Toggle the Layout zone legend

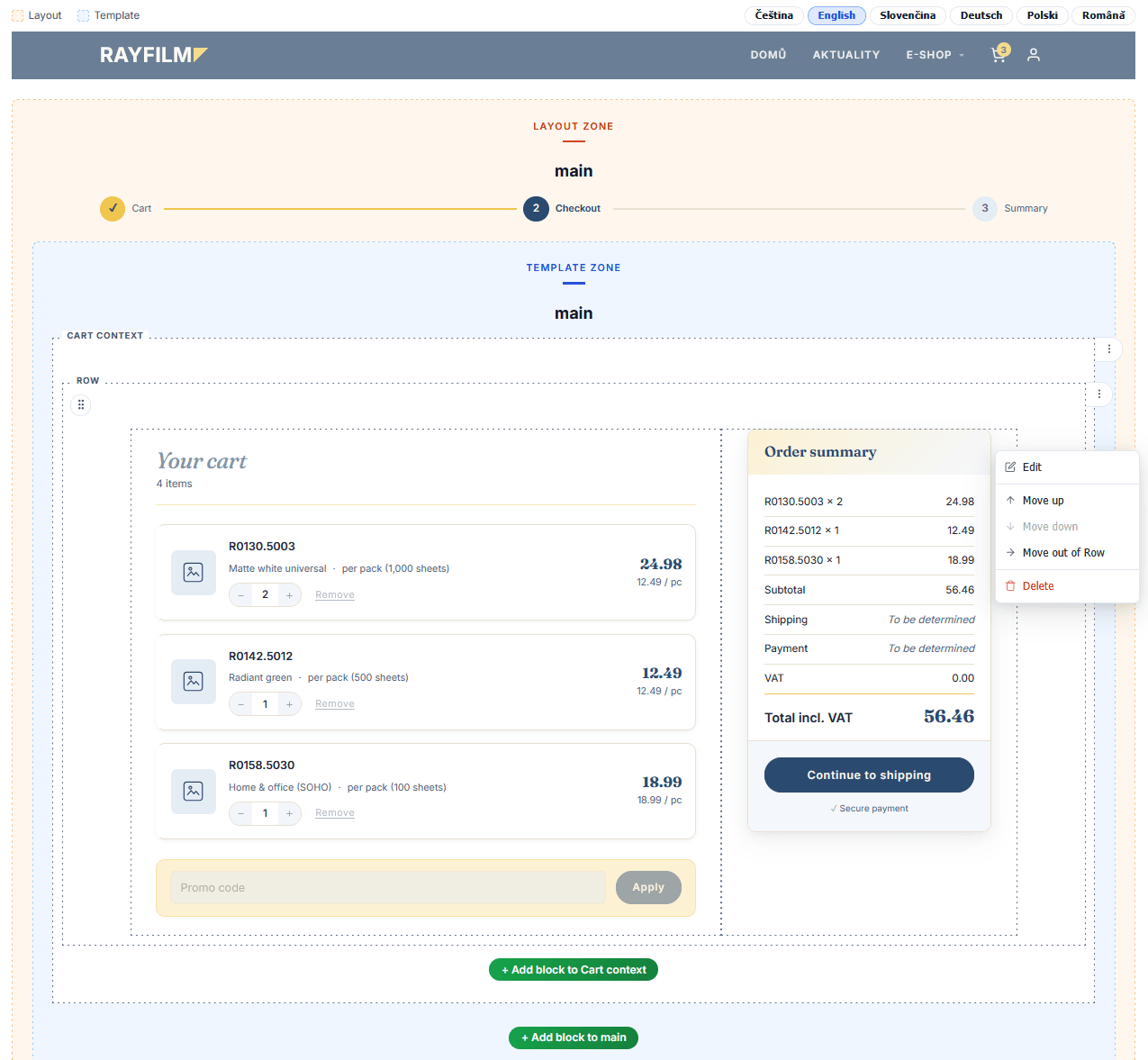[x=37, y=15]
